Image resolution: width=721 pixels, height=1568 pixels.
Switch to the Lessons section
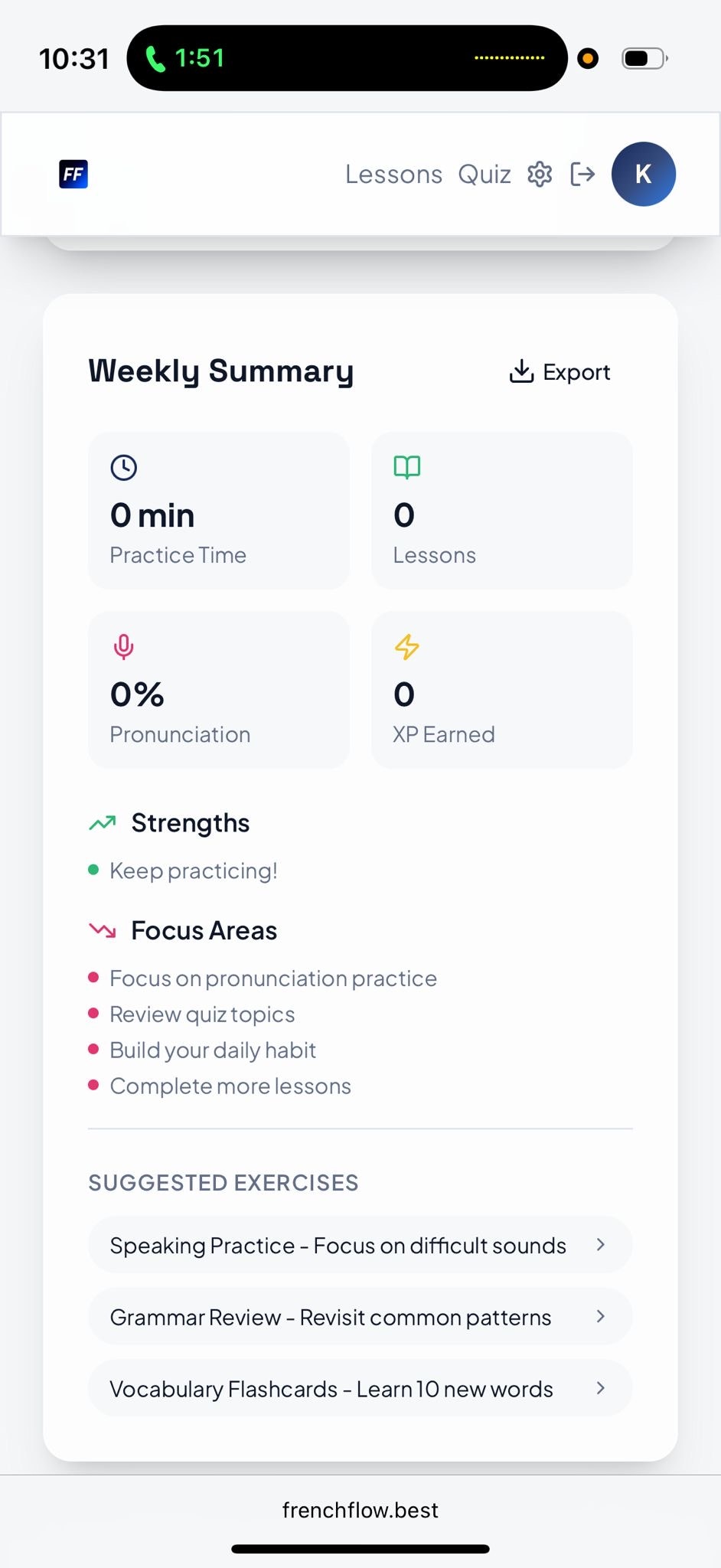click(393, 174)
